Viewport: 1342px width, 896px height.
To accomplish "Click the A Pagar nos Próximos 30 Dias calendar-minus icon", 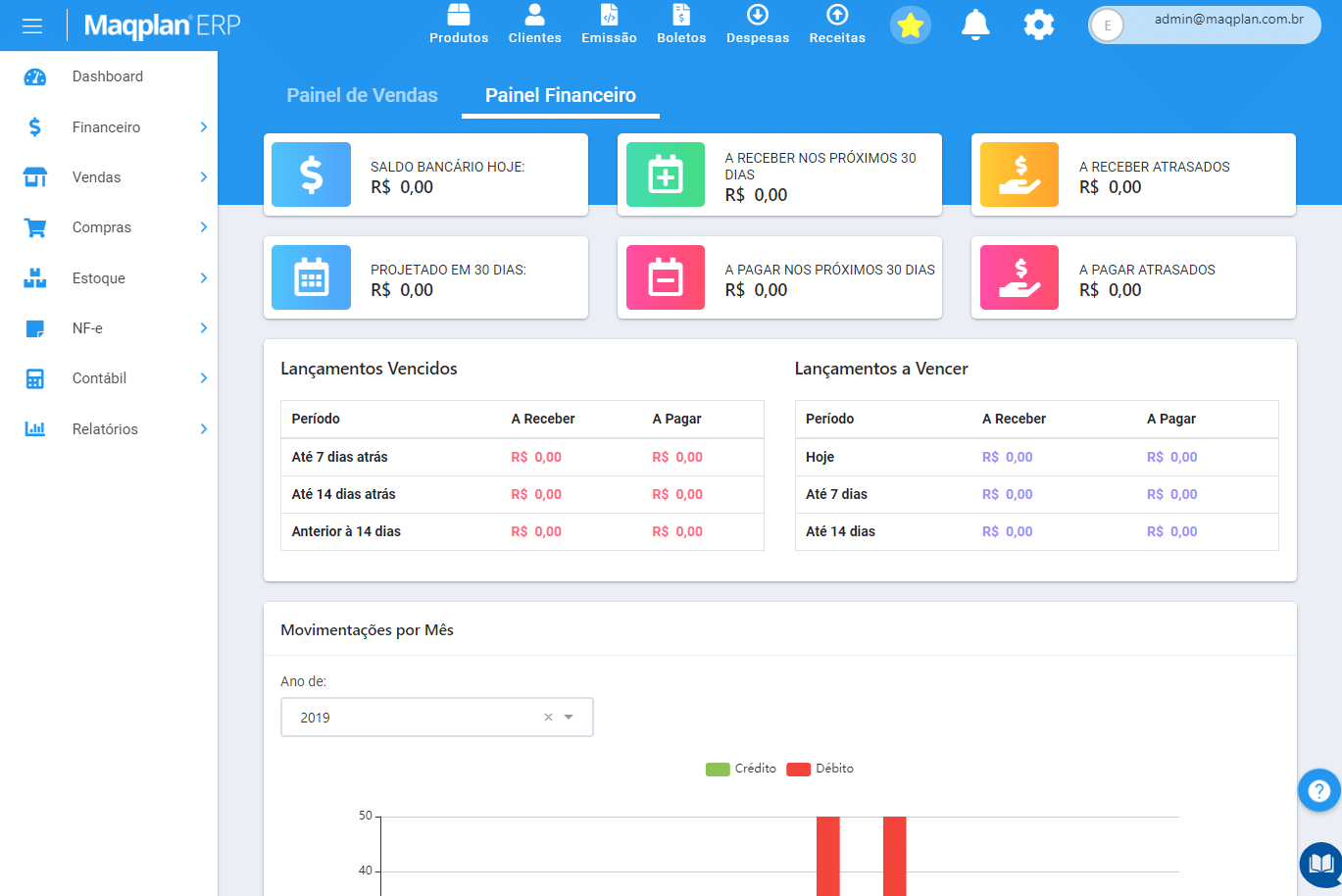I will [666, 277].
